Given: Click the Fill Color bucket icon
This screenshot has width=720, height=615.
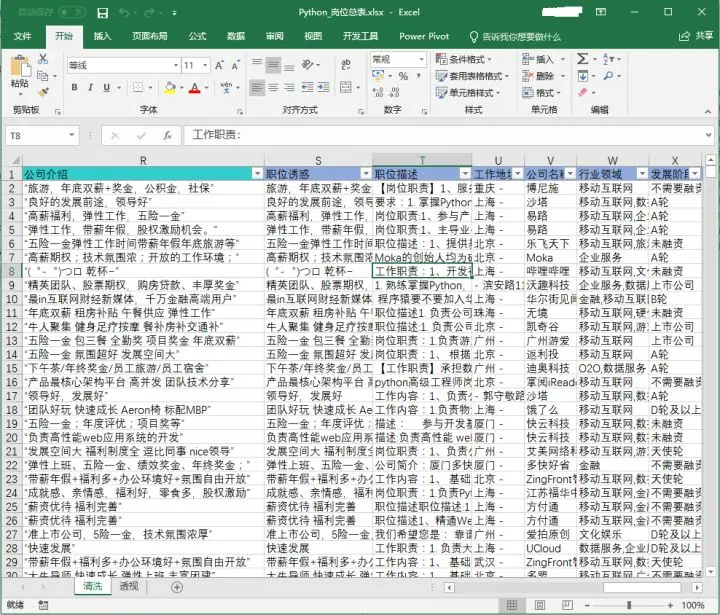Looking at the screenshot, I should 170,87.
